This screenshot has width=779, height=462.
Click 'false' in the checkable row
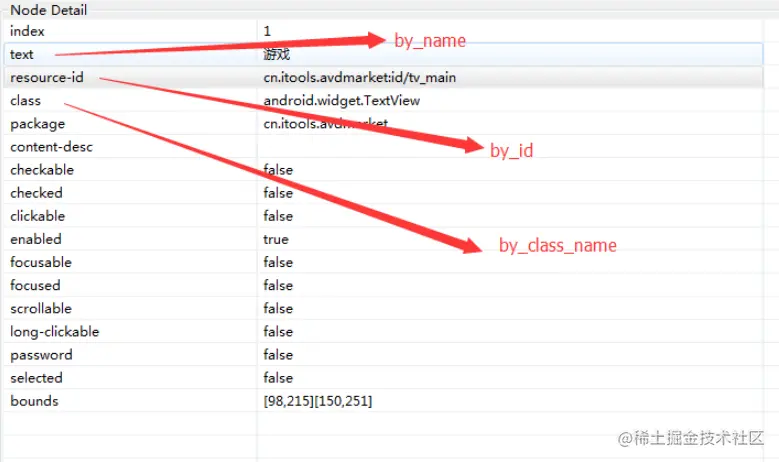click(278, 170)
